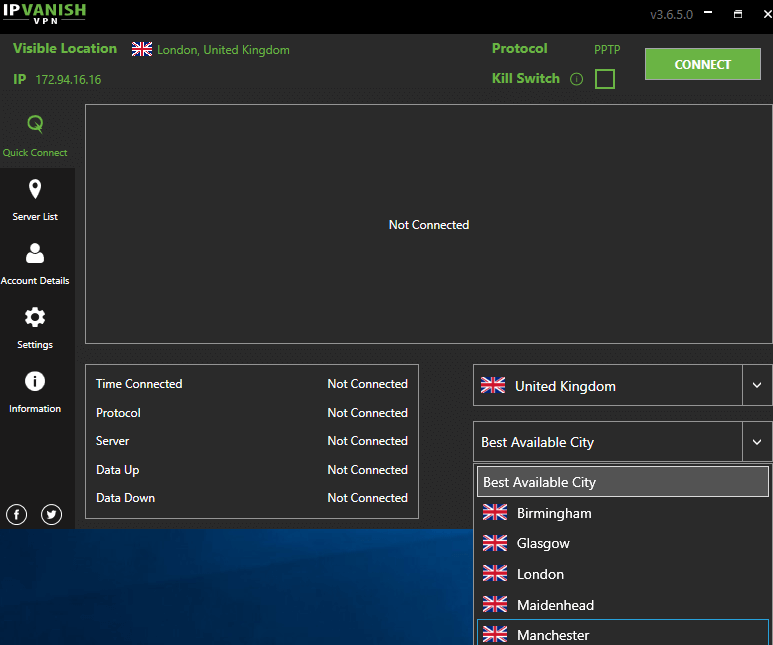Open Account Details in sidebar

point(35,264)
